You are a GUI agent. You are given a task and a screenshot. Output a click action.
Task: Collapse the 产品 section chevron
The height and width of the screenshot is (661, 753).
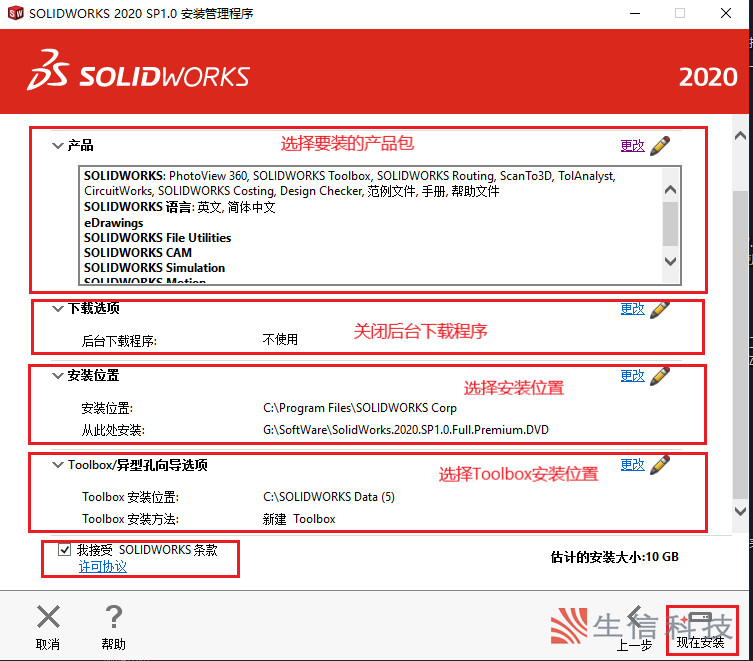coord(58,146)
